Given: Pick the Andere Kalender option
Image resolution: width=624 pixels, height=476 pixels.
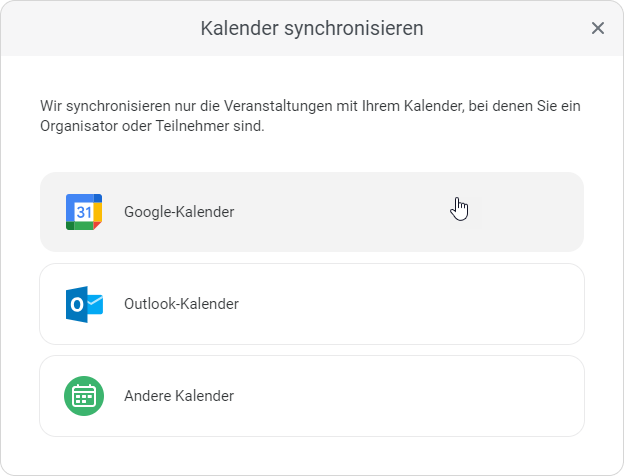Looking at the screenshot, I should [312, 396].
